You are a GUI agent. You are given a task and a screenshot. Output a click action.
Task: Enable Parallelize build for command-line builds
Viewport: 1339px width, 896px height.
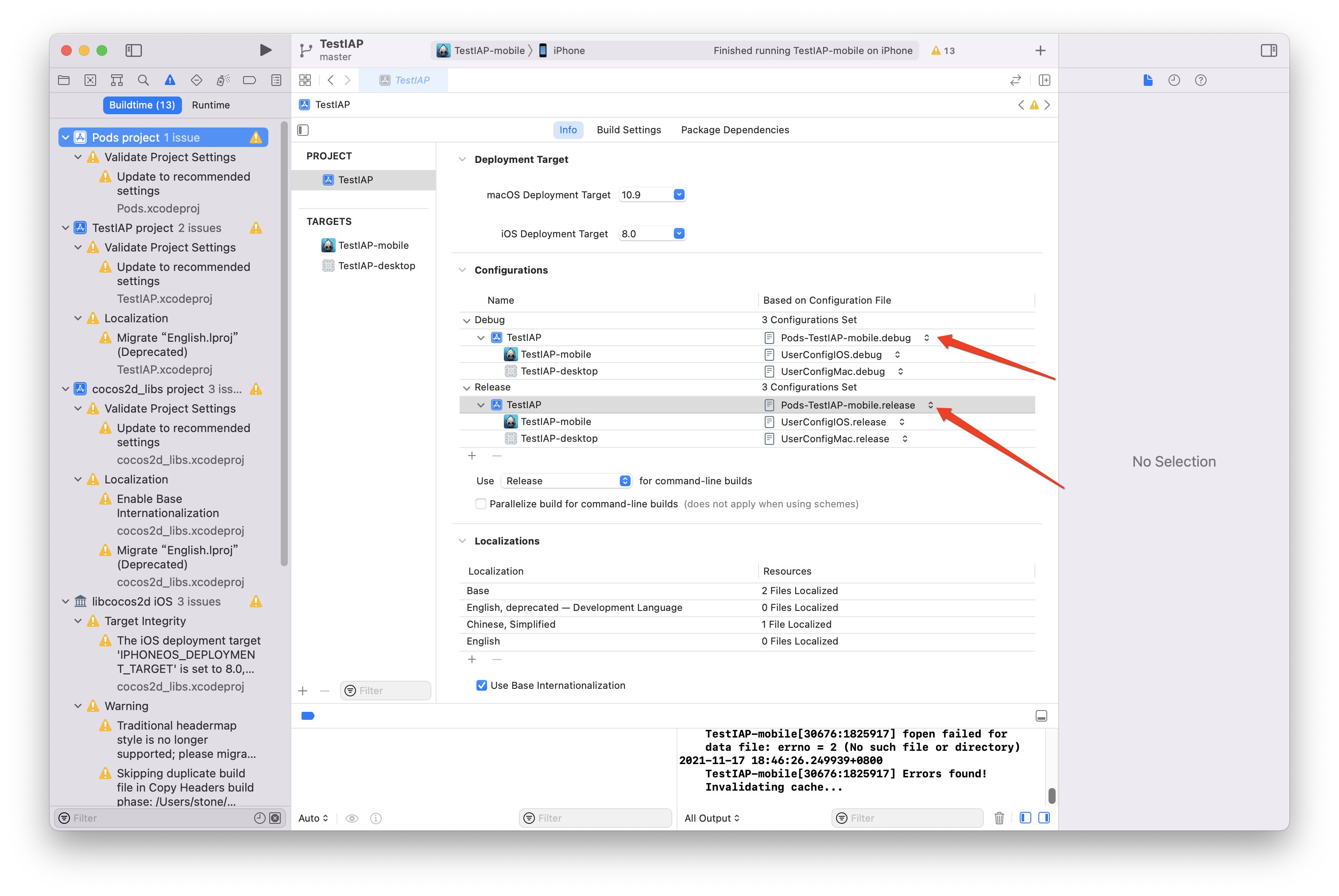tap(481, 504)
